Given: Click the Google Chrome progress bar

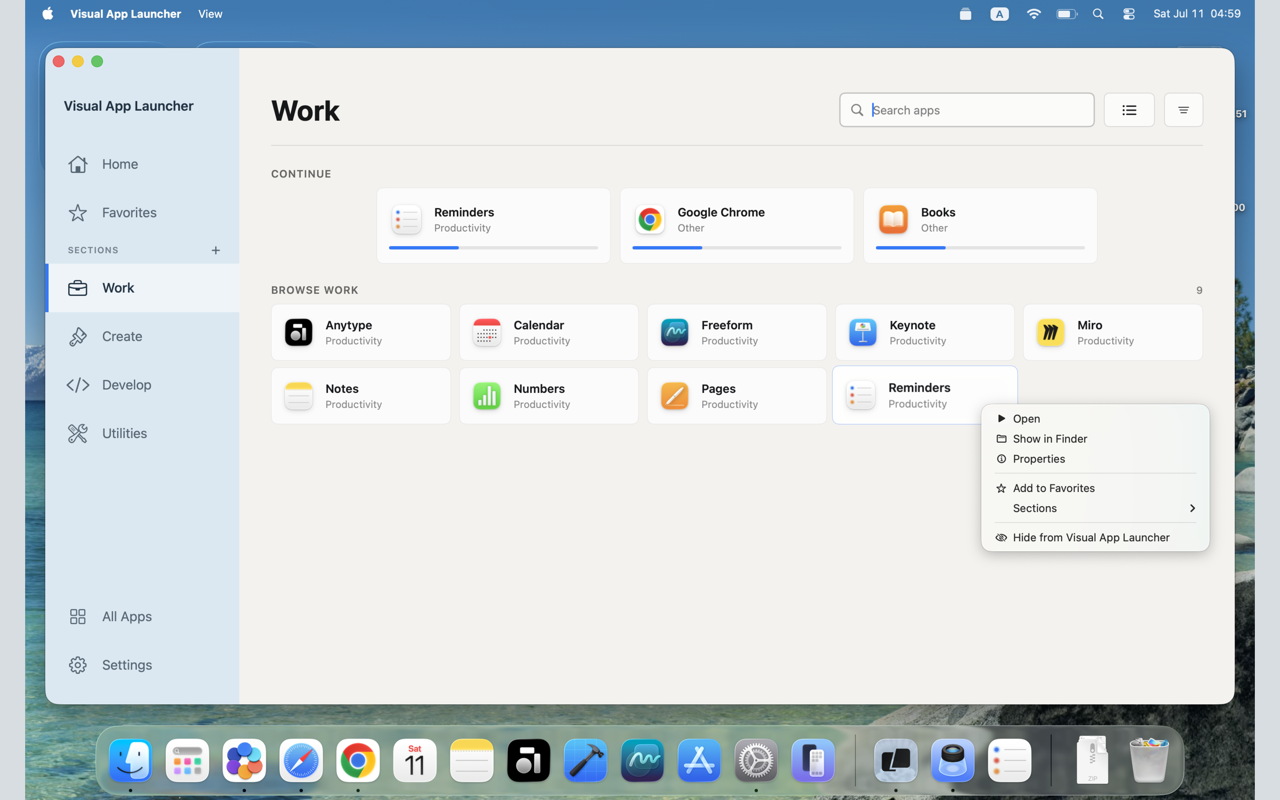Looking at the screenshot, I should pos(737,247).
